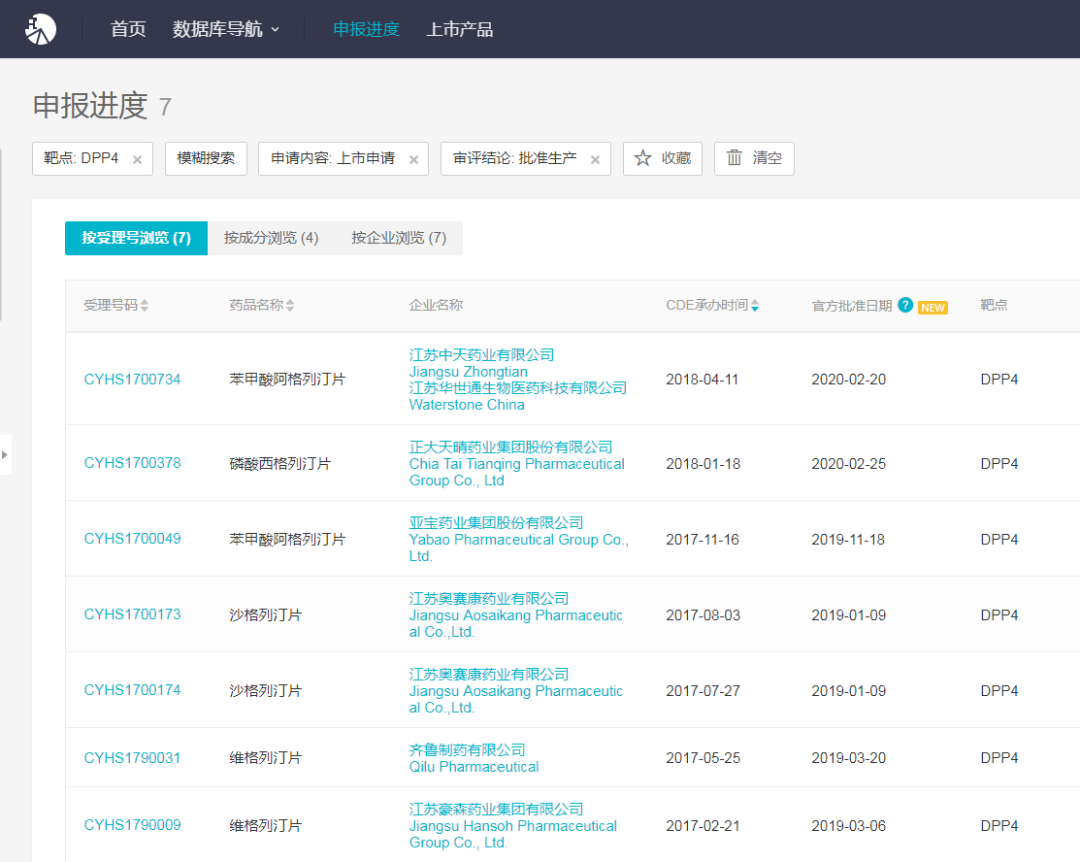Open company link 亚宝药业集团股份有限公司
Image resolution: width=1080 pixels, height=862 pixels.
coord(496,523)
